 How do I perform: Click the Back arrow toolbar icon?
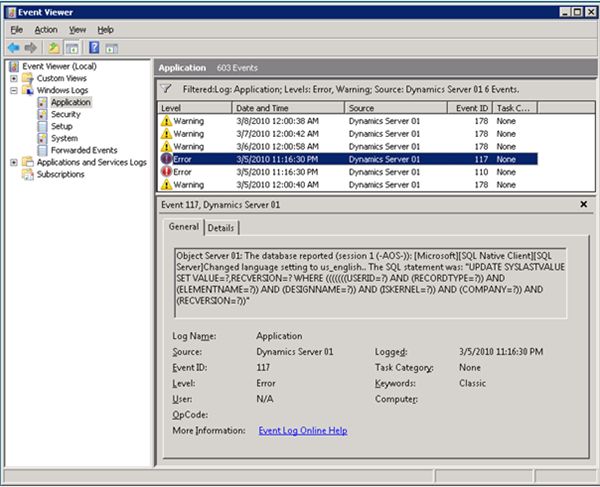pos(13,48)
